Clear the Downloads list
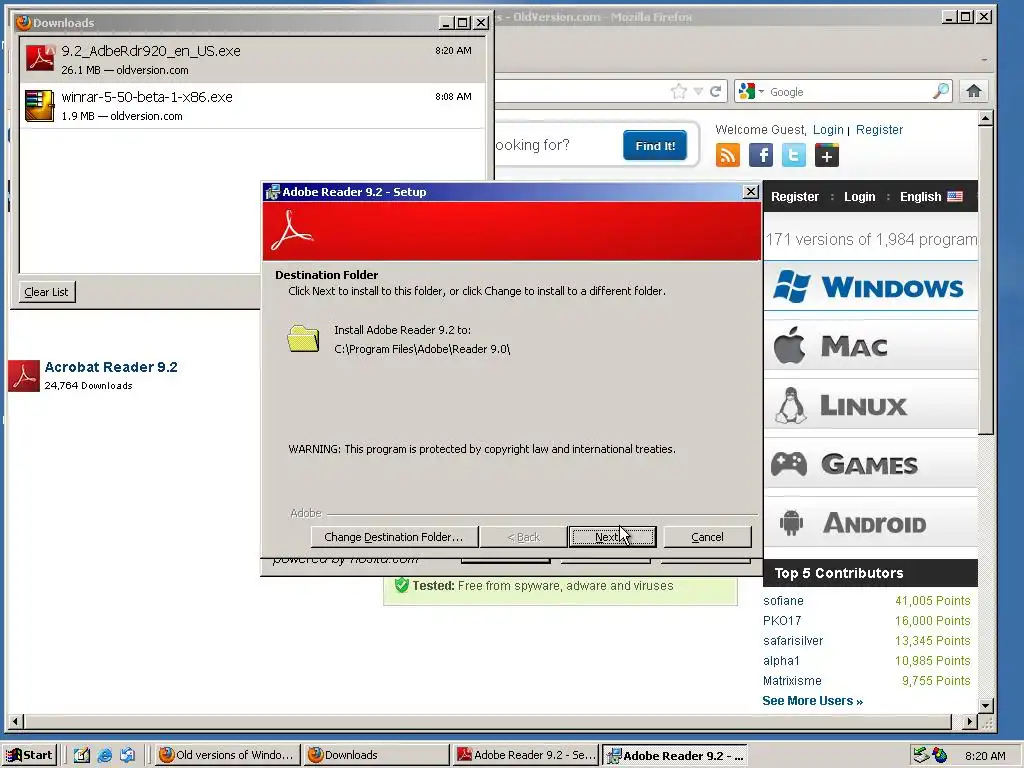This screenshot has height=768, width=1024. pyautogui.click(x=46, y=292)
